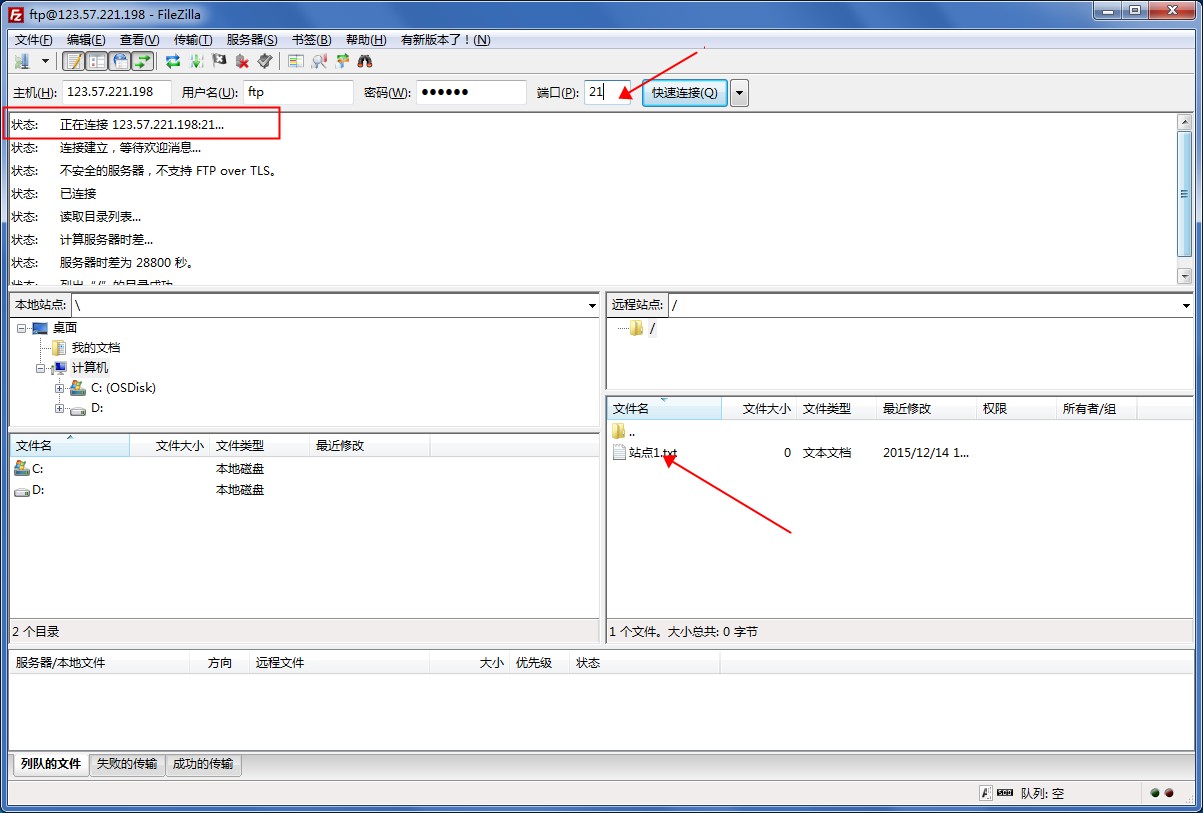Cancel current operation toolbar icon
1203x813 pixels.
click(219, 61)
